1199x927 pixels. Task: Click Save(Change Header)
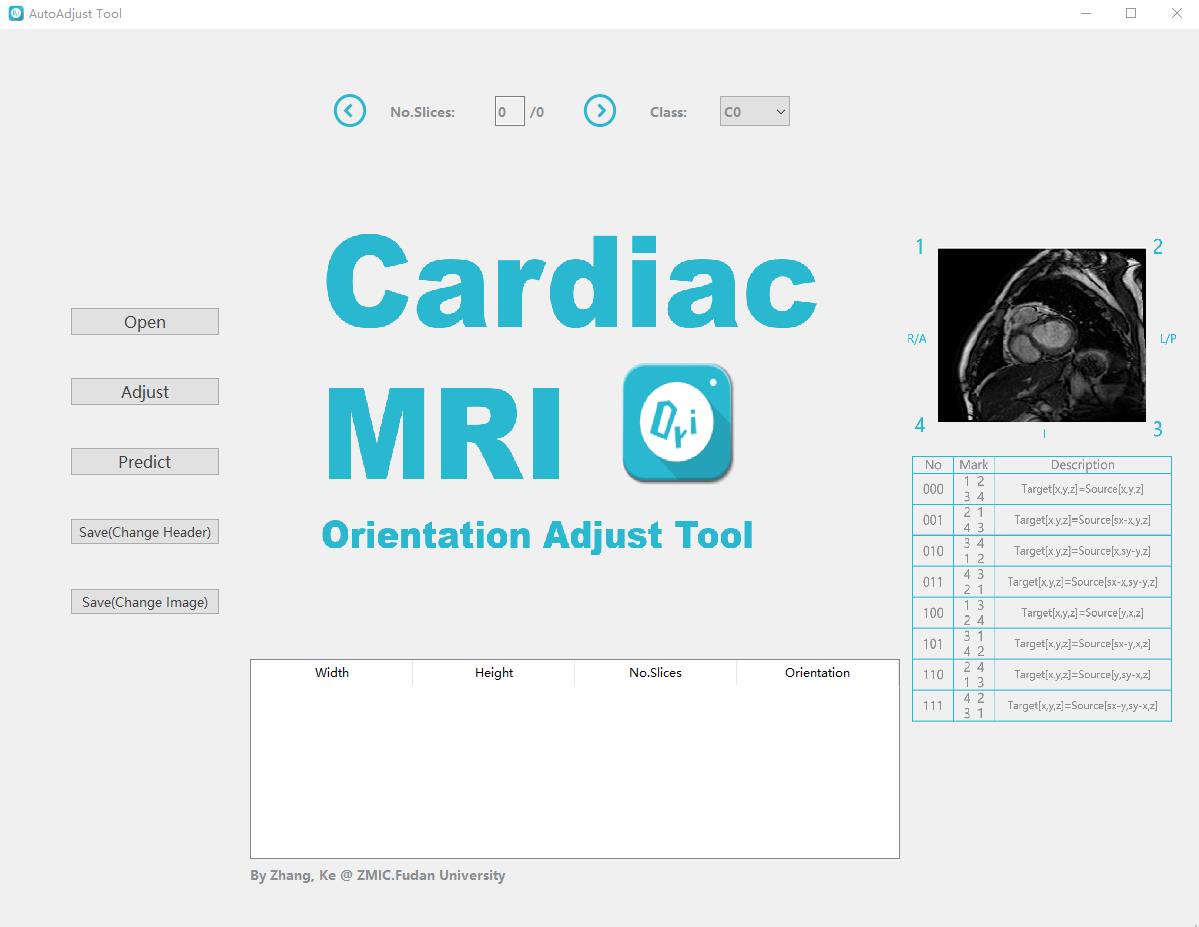point(144,531)
